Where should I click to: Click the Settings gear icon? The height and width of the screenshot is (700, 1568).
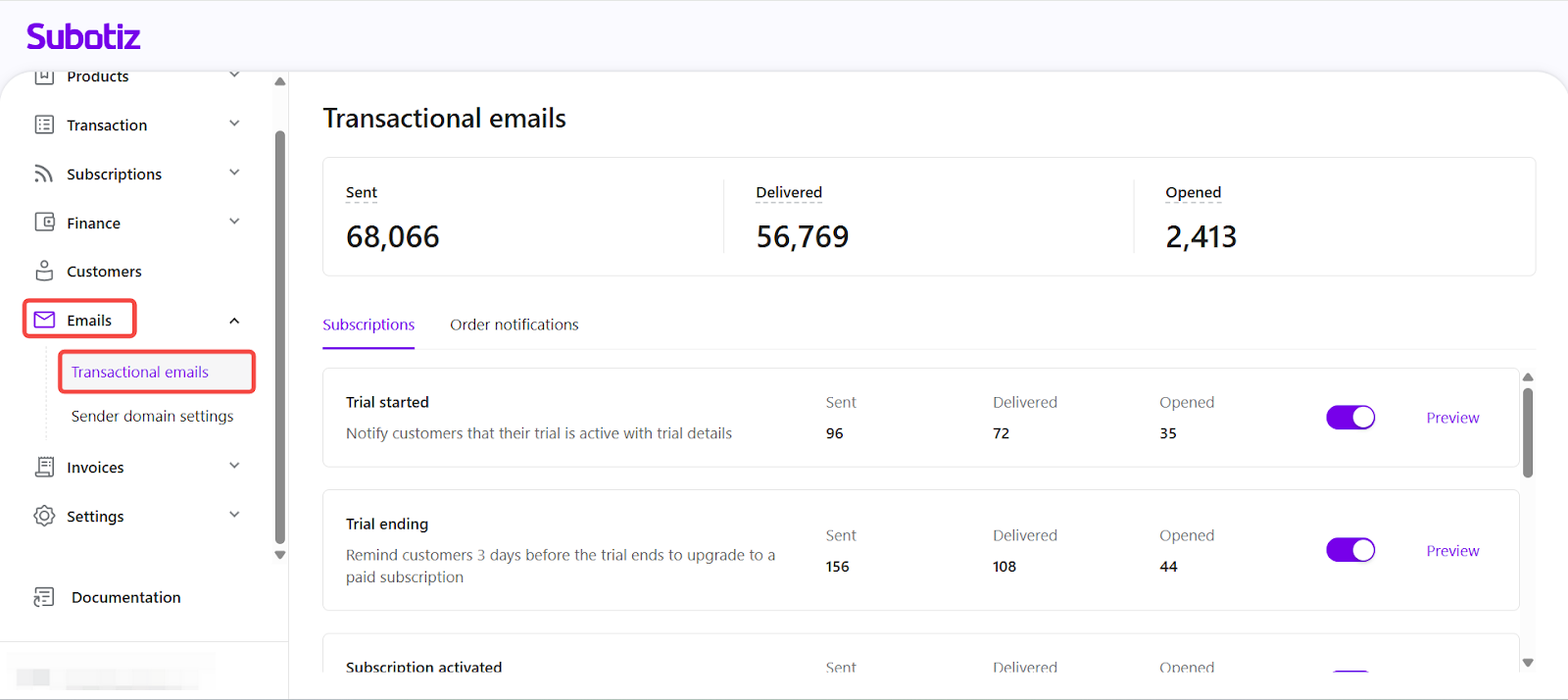click(x=44, y=516)
